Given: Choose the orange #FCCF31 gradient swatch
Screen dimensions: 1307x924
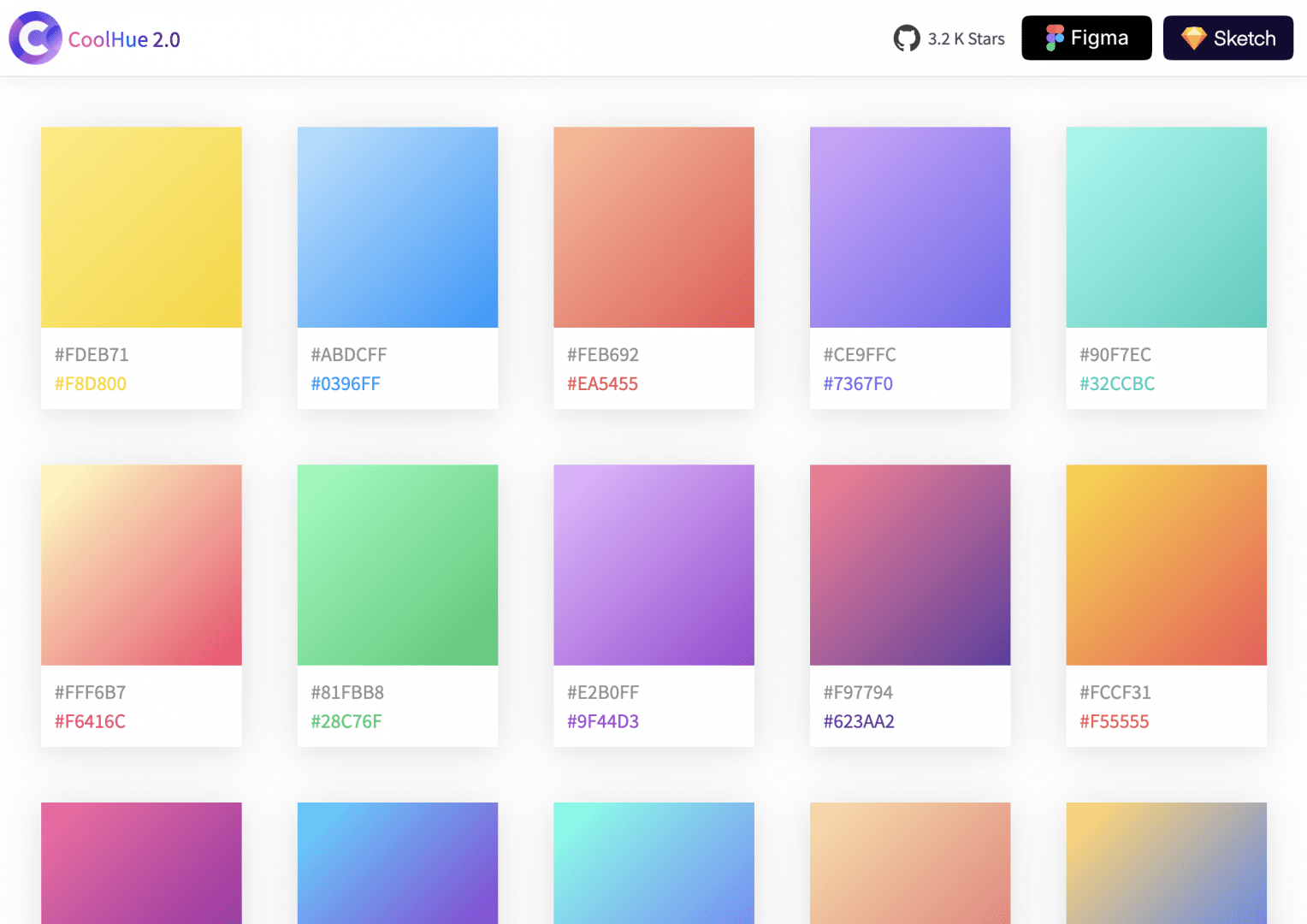Looking at the screenshot, I should 1166,565.
